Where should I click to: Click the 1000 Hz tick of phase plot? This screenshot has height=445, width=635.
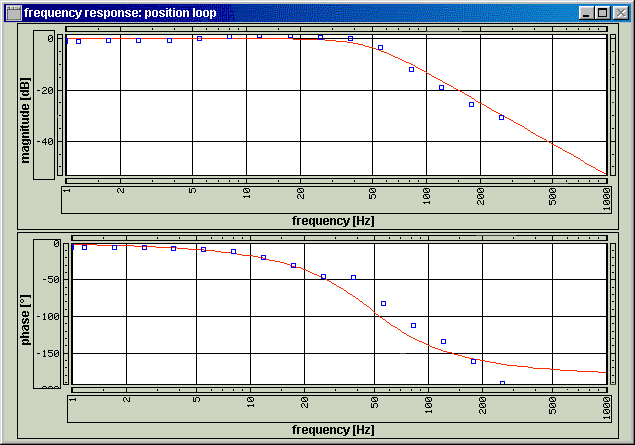coord(606,408)
